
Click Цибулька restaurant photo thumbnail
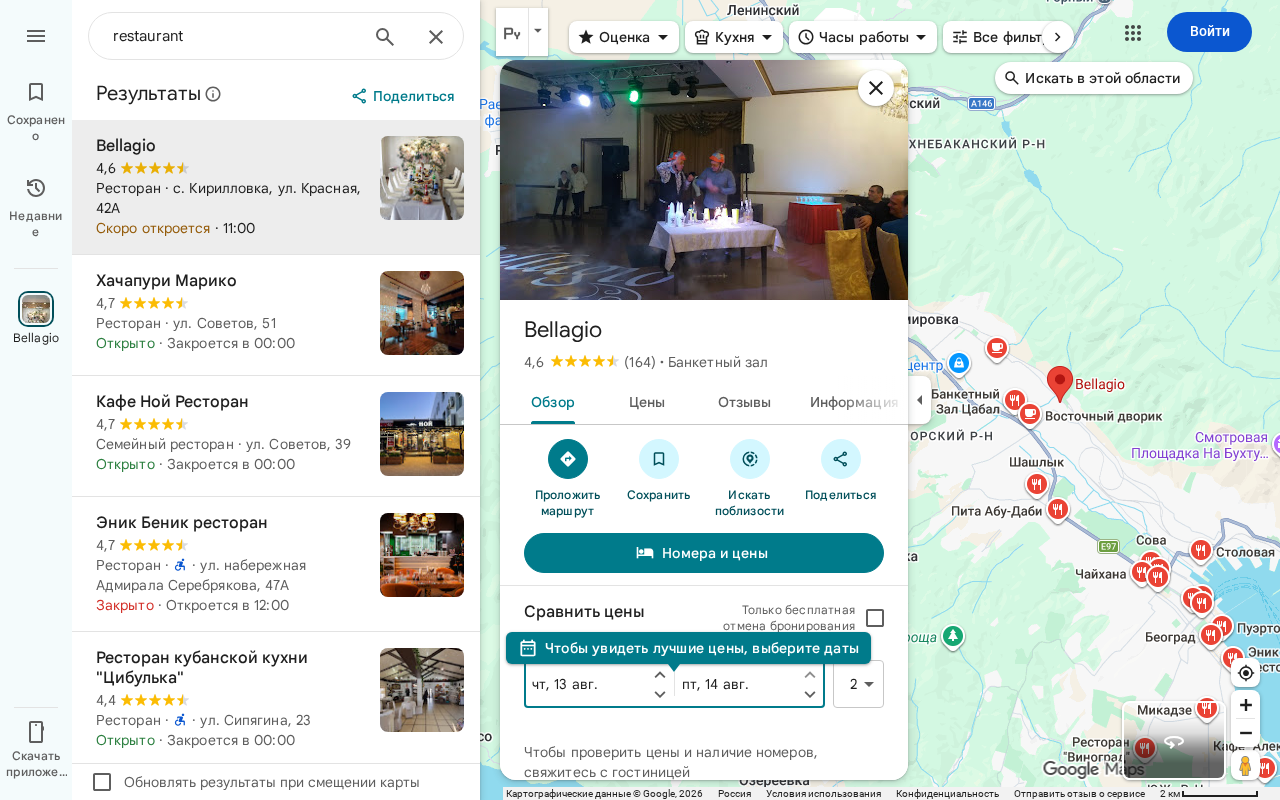[x=422, y=690]
